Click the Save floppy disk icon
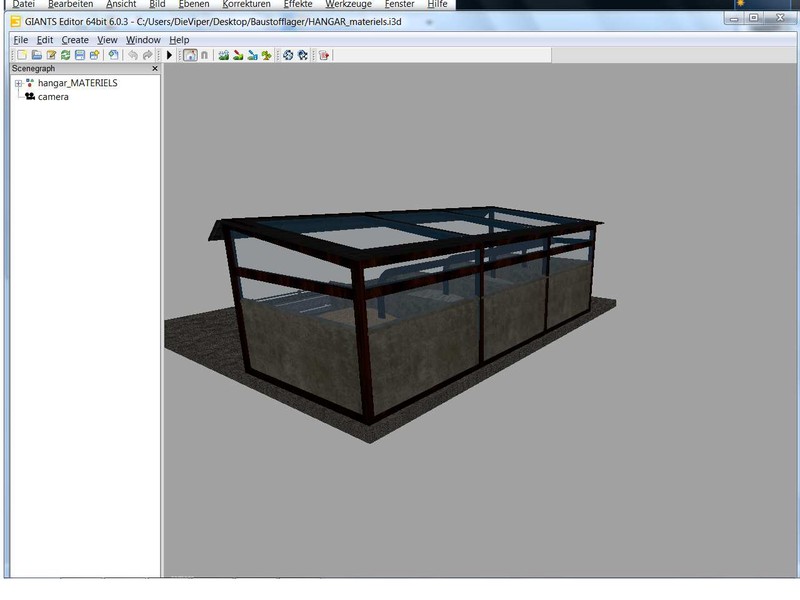The height and width of the screenshot is (600, 800). tap(80, 55)
